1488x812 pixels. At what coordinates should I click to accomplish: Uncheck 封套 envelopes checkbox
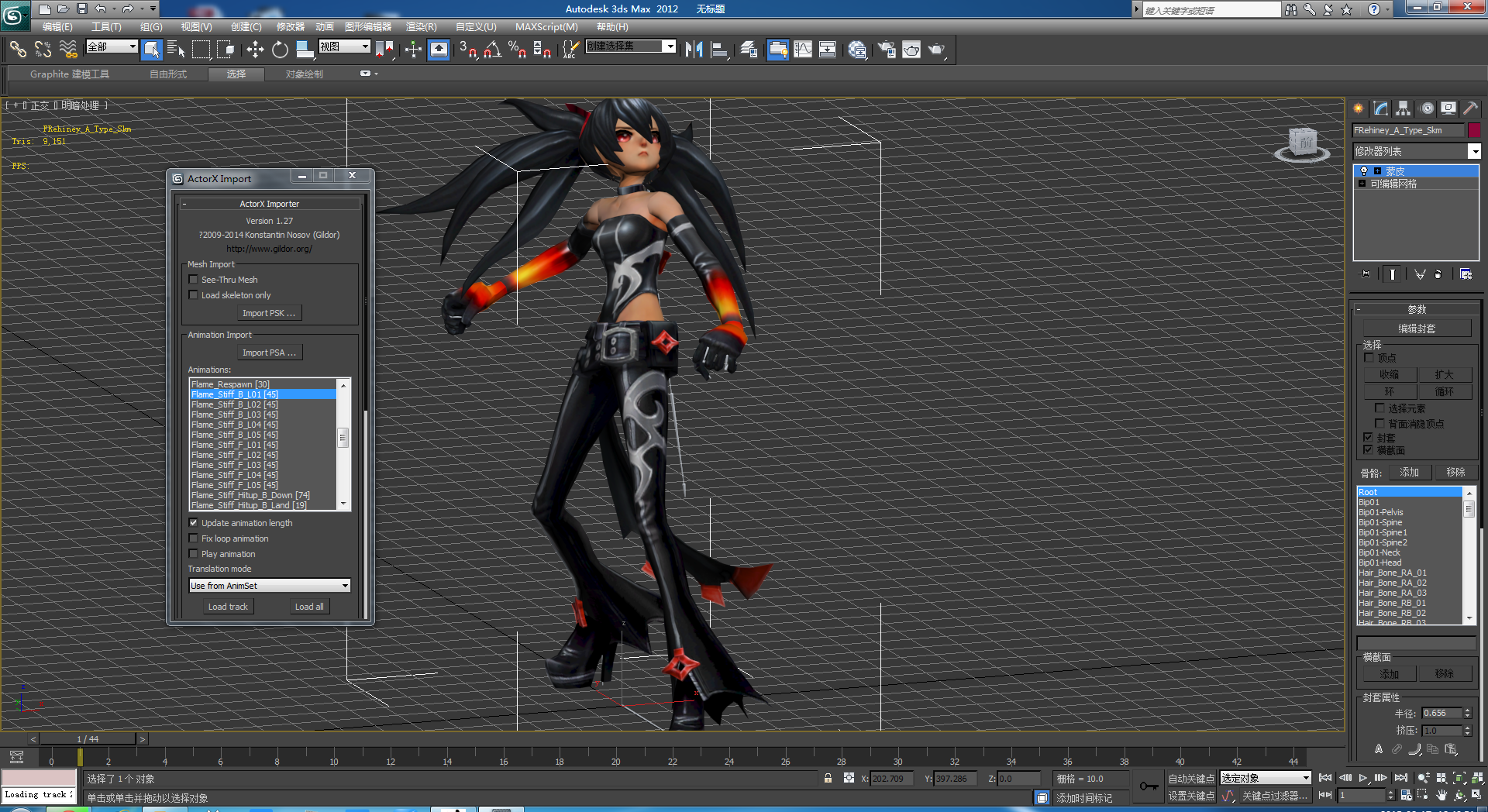click(x=1369, y=438)
